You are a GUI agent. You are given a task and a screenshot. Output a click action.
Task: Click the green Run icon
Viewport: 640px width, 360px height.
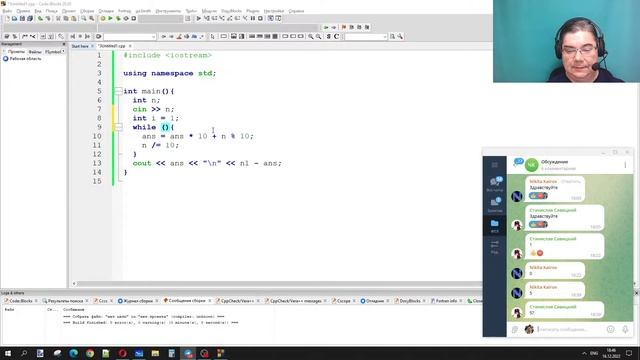[110, 18]
